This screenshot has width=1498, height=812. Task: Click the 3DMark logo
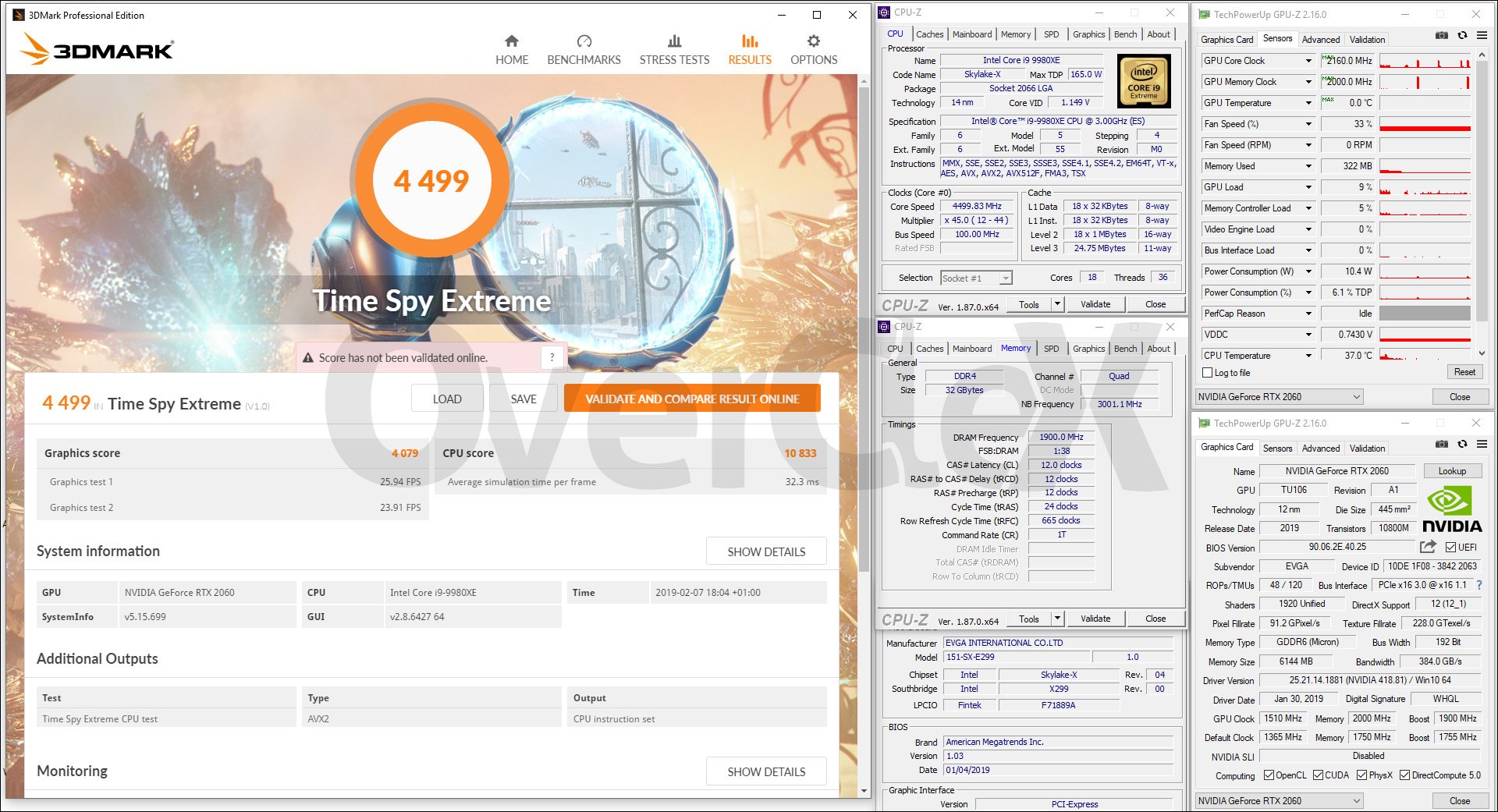tap(97, 49)
